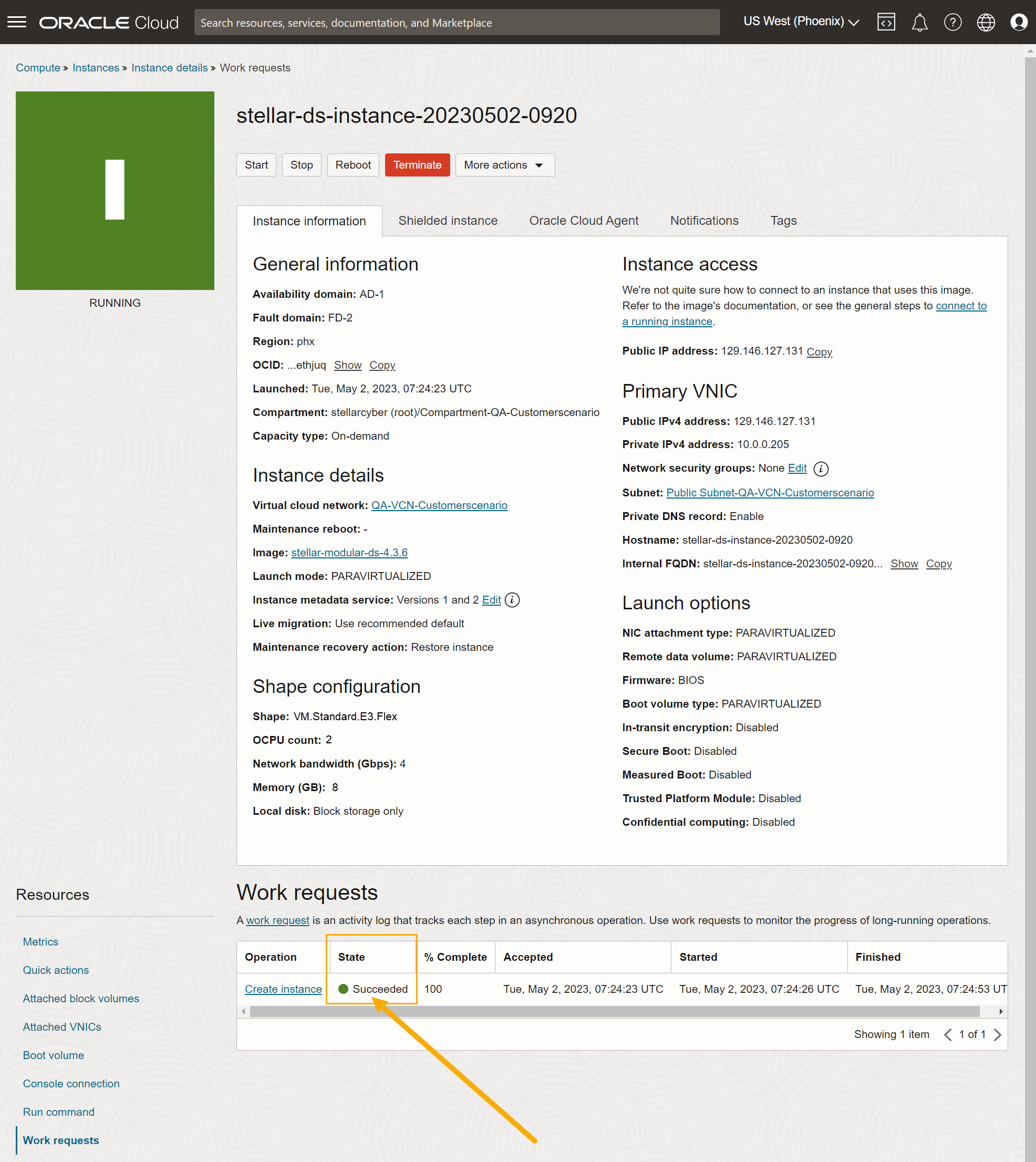The height and width of the screenshot is (1162, 1036).
Task: Open the language globe icon
Action: (x=986, y=22)
